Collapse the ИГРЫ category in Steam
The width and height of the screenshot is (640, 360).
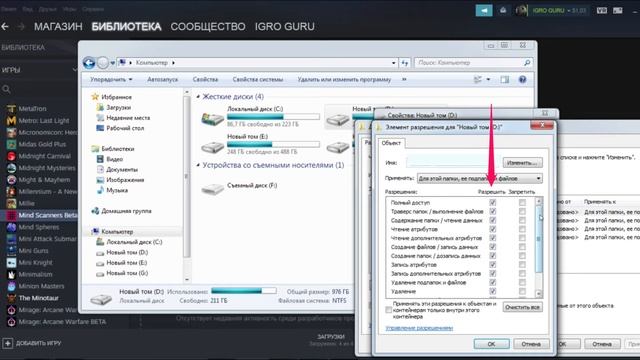click(74, 70)
